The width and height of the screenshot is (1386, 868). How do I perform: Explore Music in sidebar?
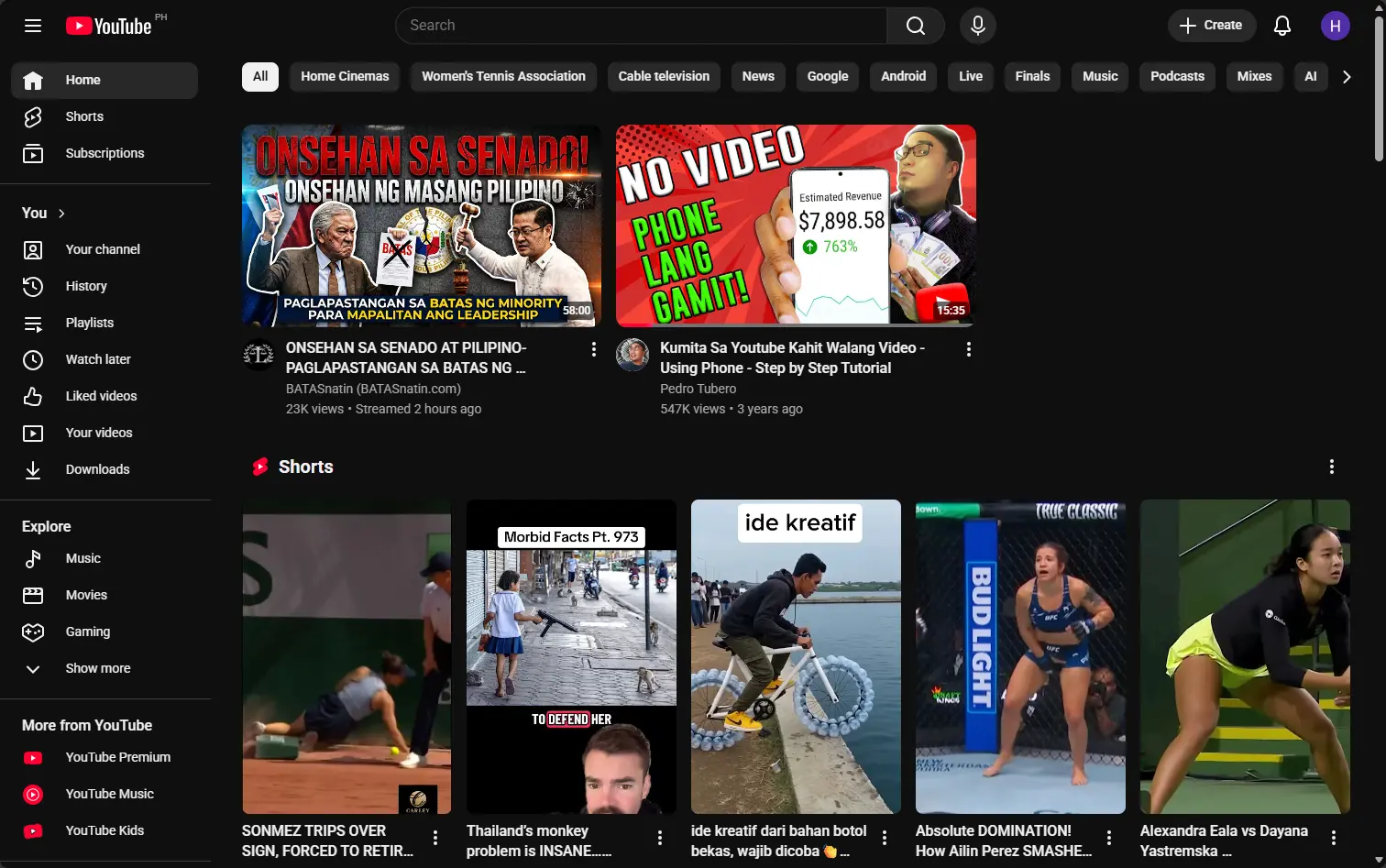click(104, 558)
